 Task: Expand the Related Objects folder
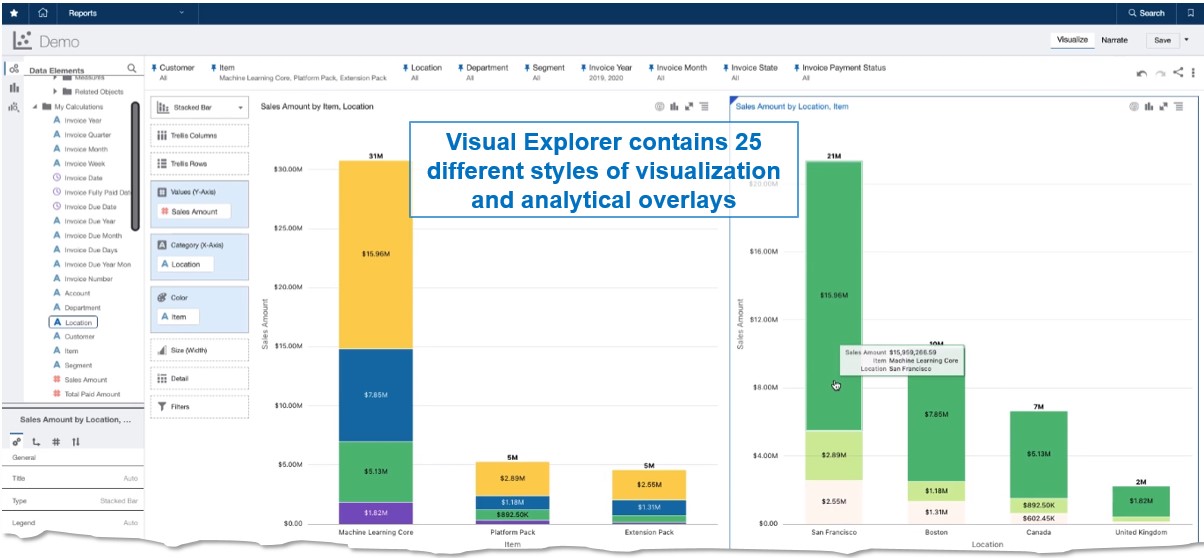tap(67, 91)
